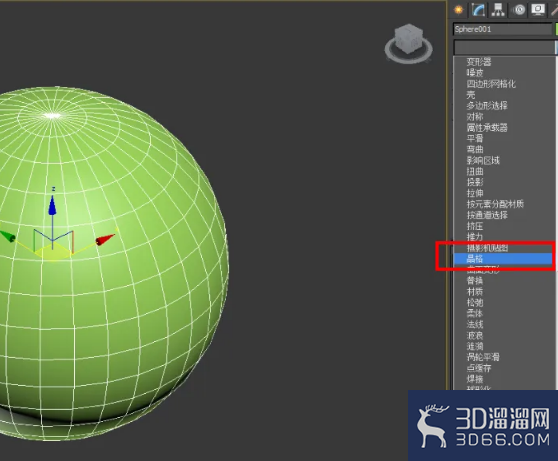The width and height of the screenshot is (558, 461).
Task: Click the red X axis gizmo arrow
Action: coord(105,240)
